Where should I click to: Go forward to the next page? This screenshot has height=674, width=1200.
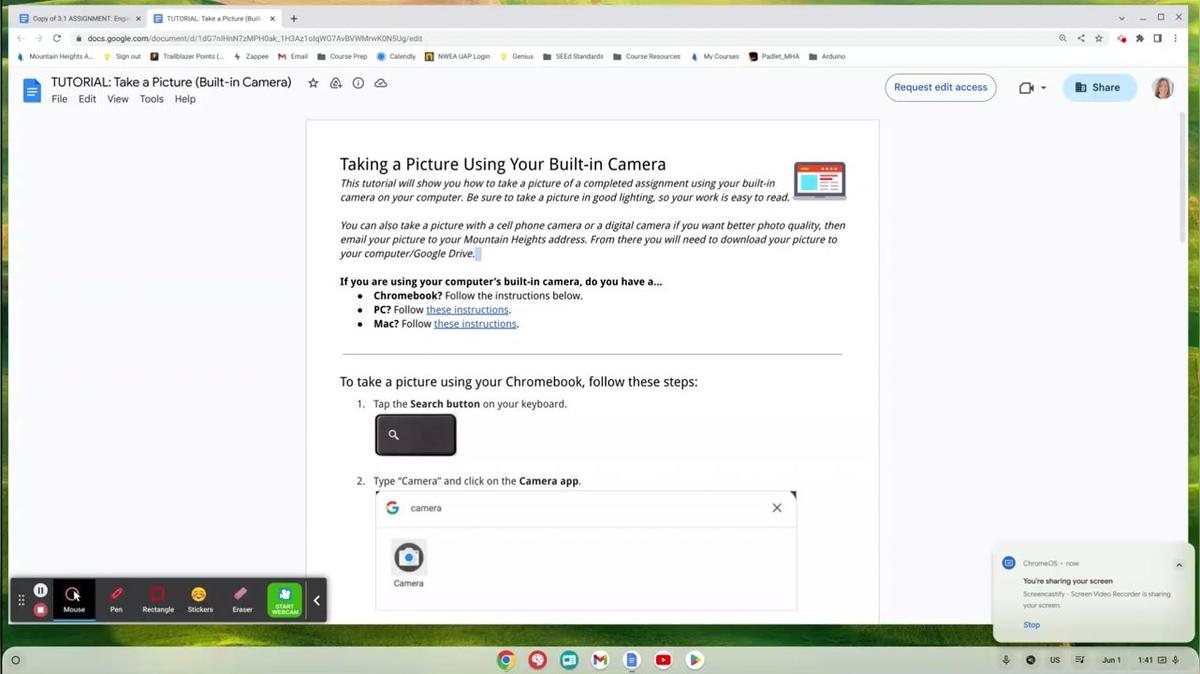[x=39, y=38]
